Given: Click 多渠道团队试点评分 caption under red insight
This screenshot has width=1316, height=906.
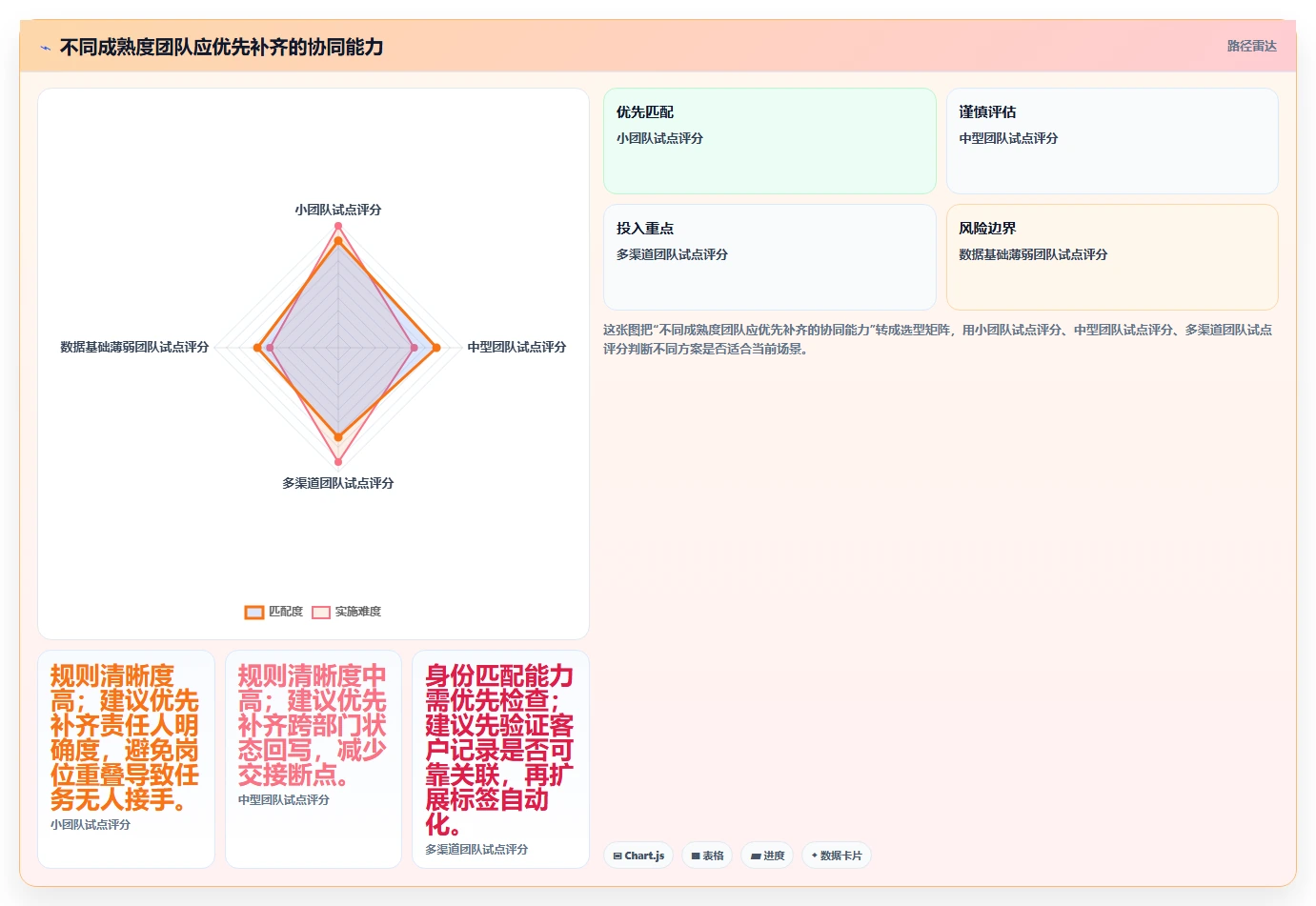Looking at the screenshot, I should [x=476, y=850].
